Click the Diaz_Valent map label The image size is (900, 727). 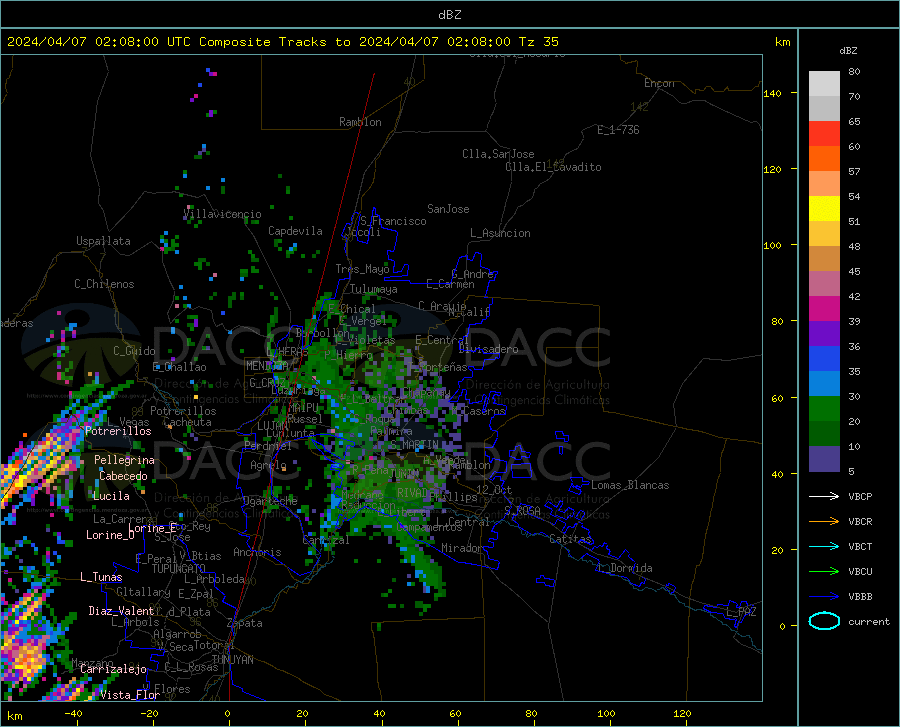(121, 611)
